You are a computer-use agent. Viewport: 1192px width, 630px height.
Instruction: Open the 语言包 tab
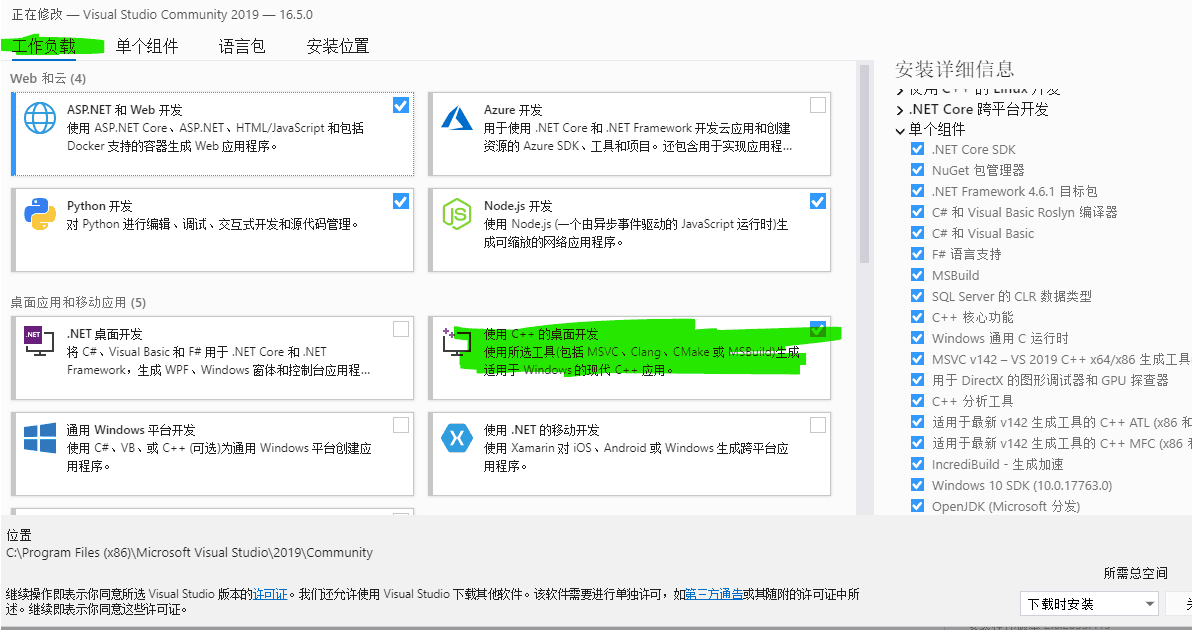[x=242, y=46]
